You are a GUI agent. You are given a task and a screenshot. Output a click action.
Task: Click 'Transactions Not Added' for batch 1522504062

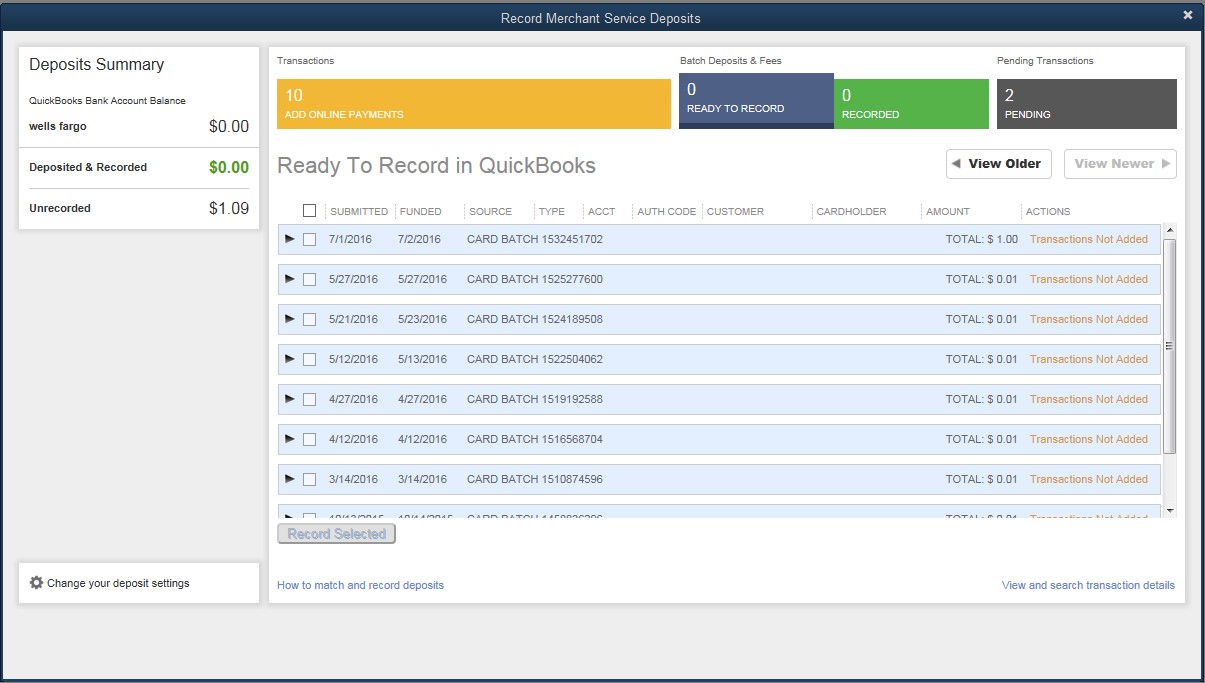[1089, 359]
